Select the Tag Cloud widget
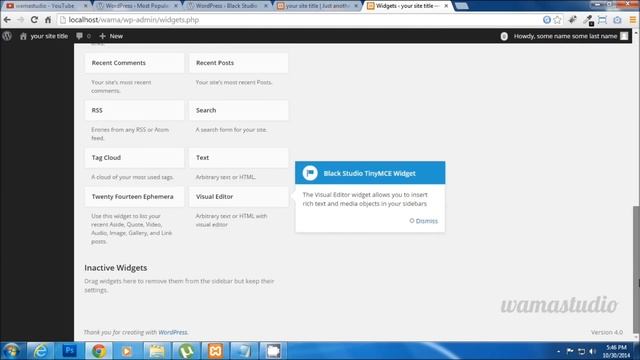Image resolution: width=640 pixels, height=360 pixels. click(x=134, y=158)
